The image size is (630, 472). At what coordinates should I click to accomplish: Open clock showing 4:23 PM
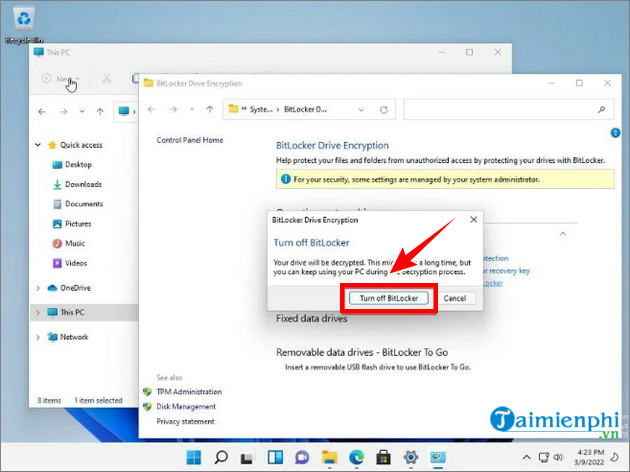(x=589, y=457)
